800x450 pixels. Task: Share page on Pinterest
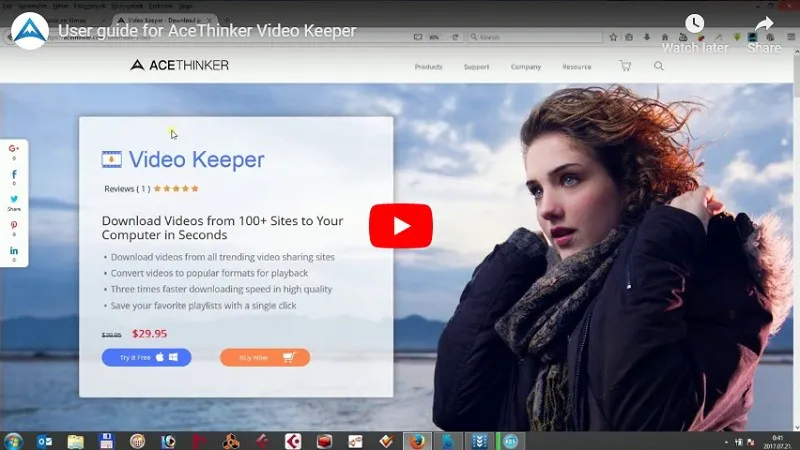(x=14, y=225)
